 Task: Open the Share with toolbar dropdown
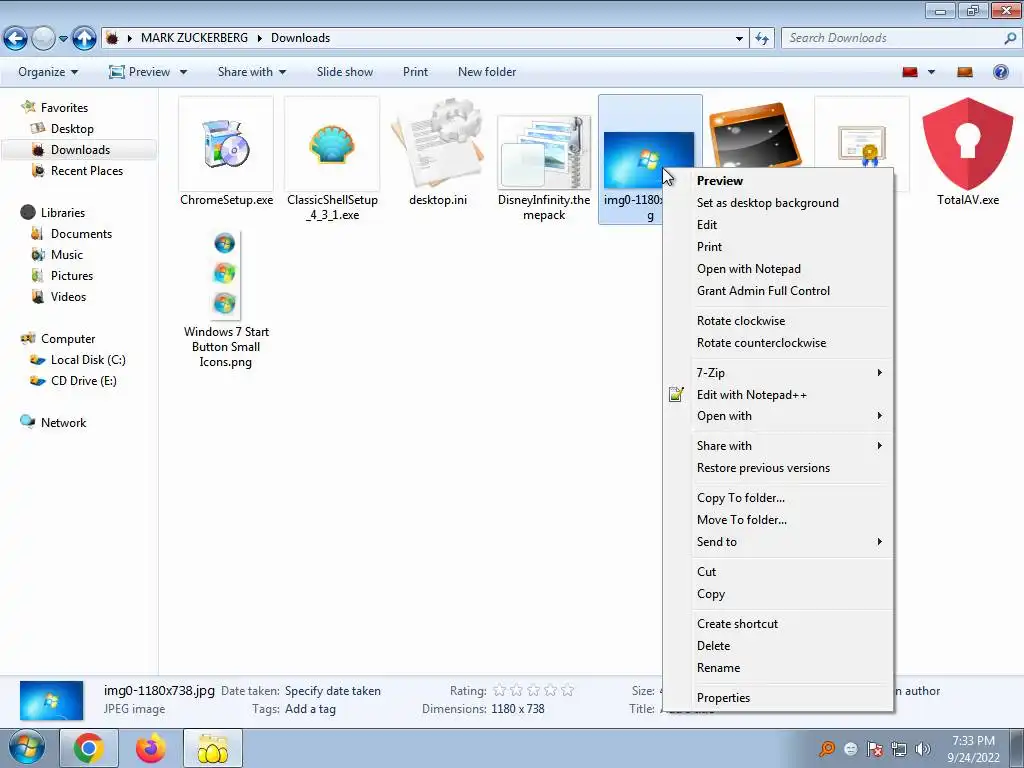click(251, 72)
